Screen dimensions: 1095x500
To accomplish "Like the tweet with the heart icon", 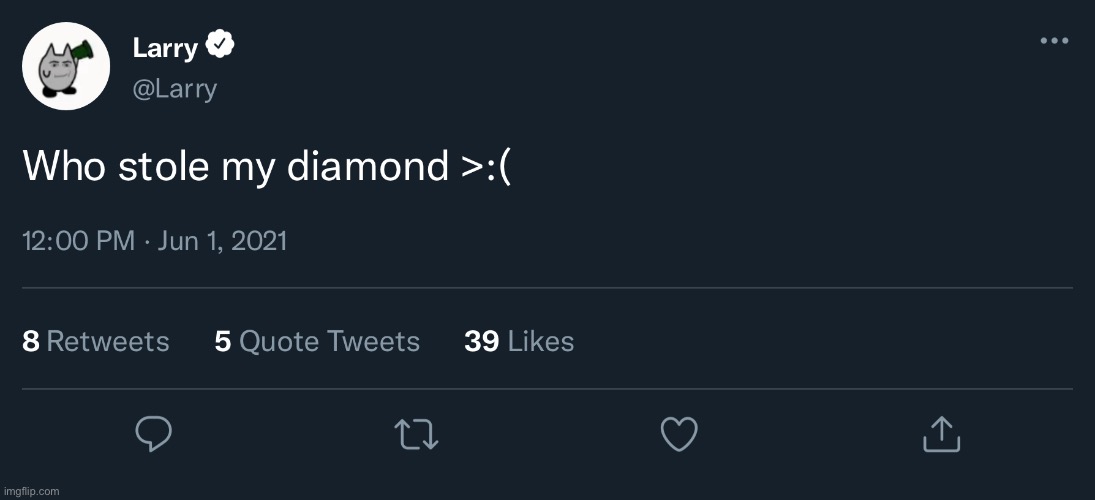I will pyautogui.click(x=679, y=434).
